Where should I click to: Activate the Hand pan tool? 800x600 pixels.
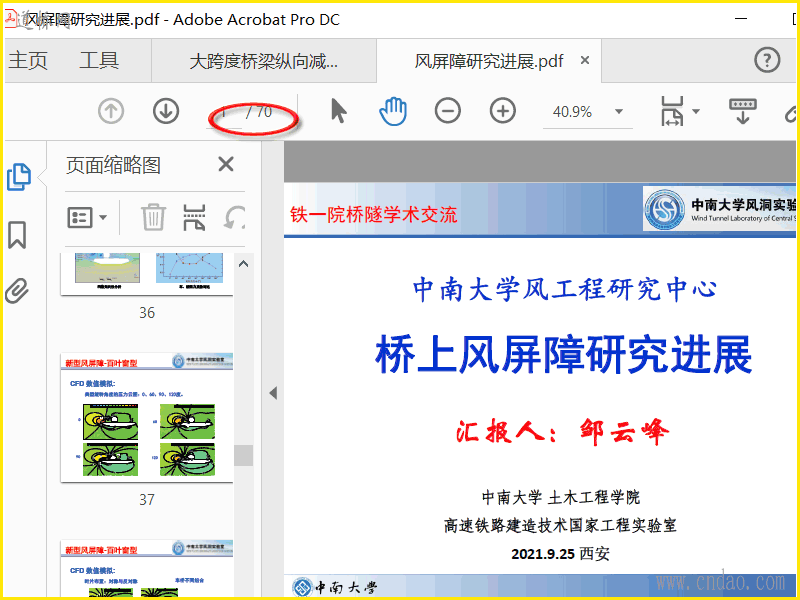[x=393, y=111]
